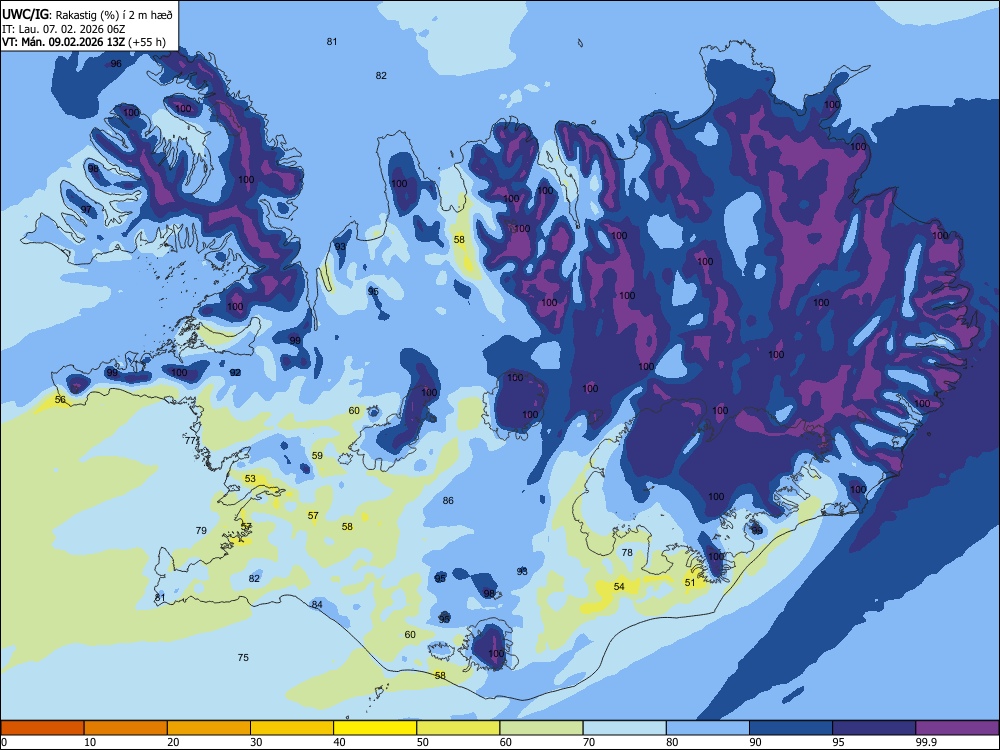
Task: Select the 'VT: Mán. 09.02.2026 13Z (+55 h)' line
Action: click(84, 42)
